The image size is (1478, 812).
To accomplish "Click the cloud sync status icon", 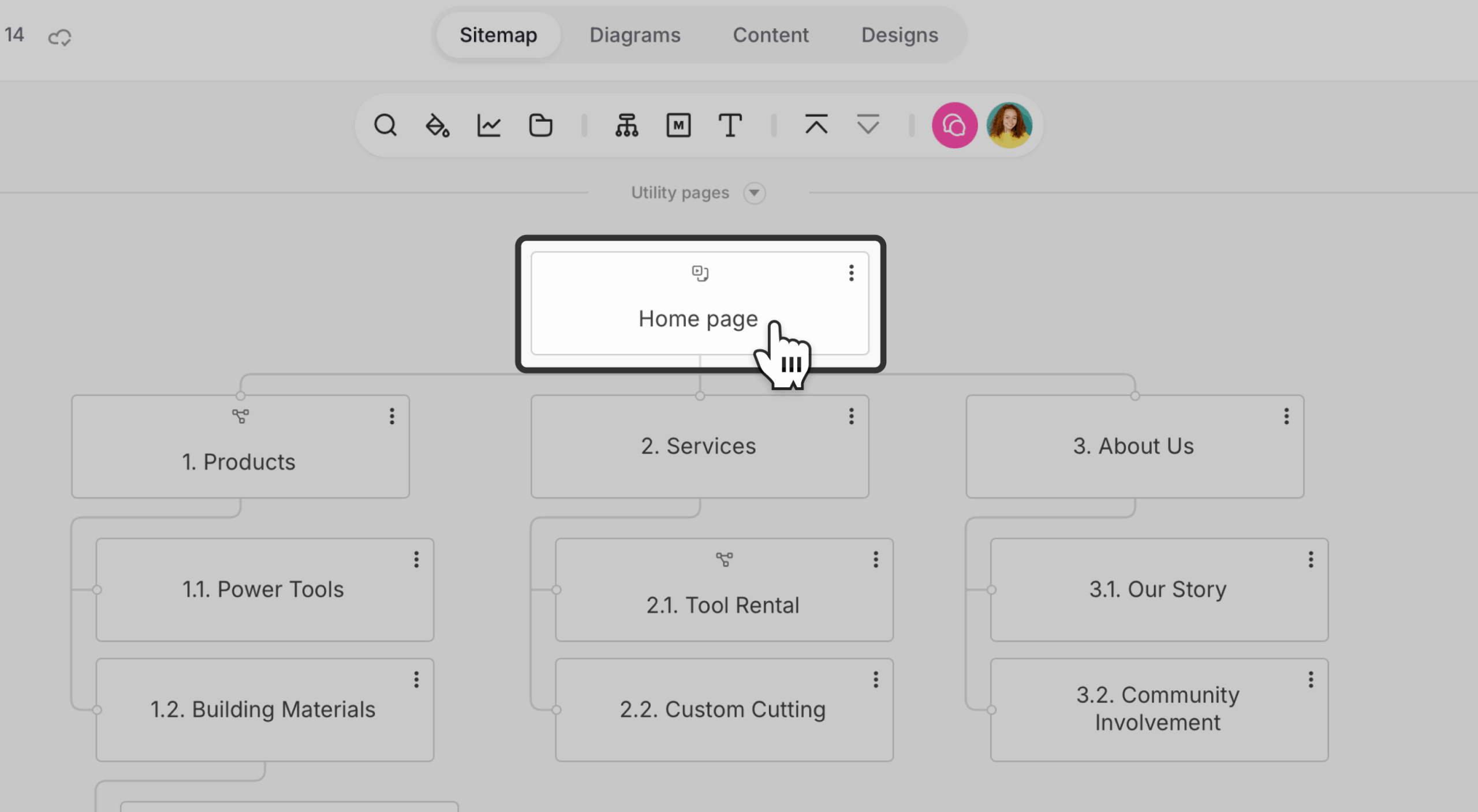I will [59, 38].
